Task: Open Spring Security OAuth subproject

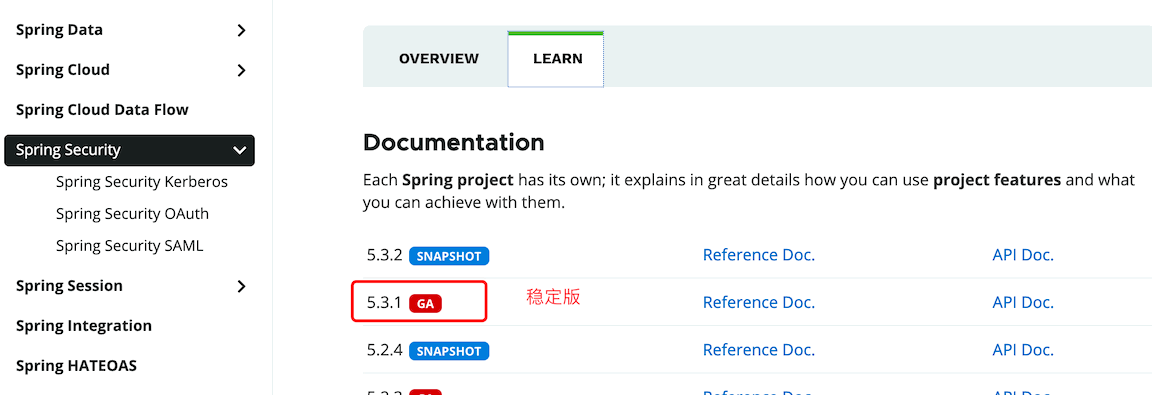Action: click(x=132, y=214)
